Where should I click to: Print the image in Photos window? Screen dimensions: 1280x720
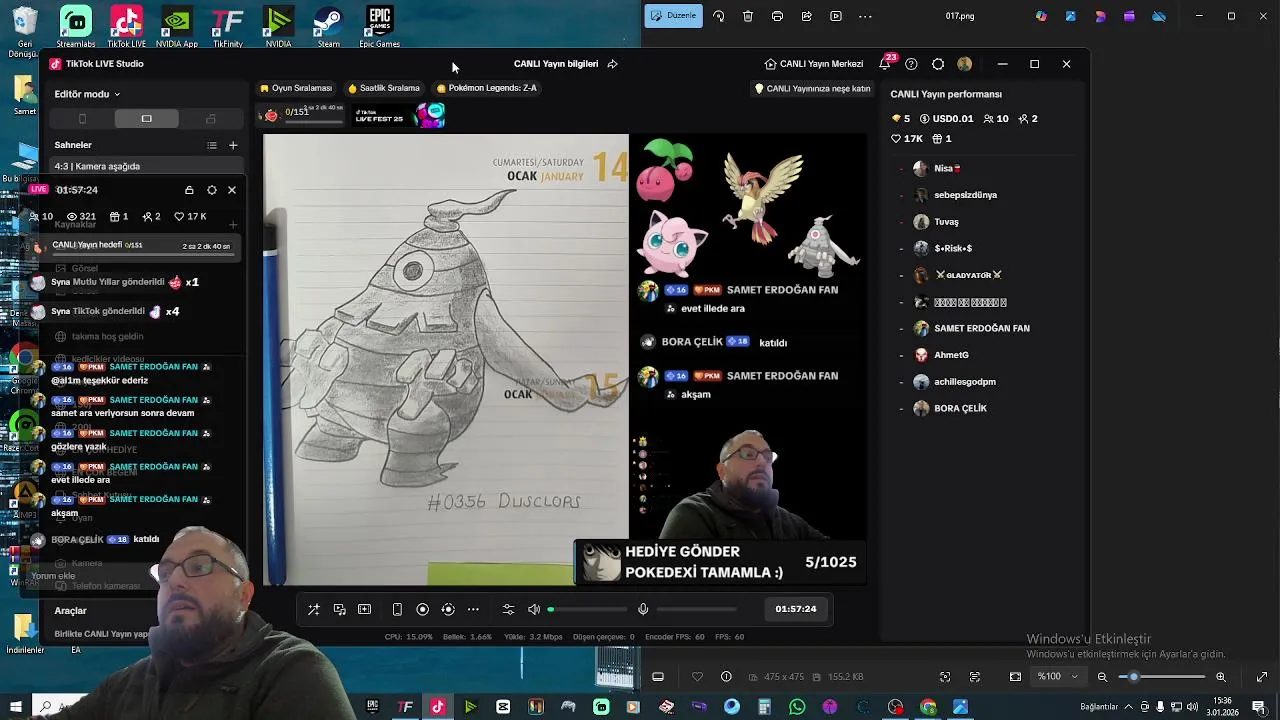click(x=777, y=16)
